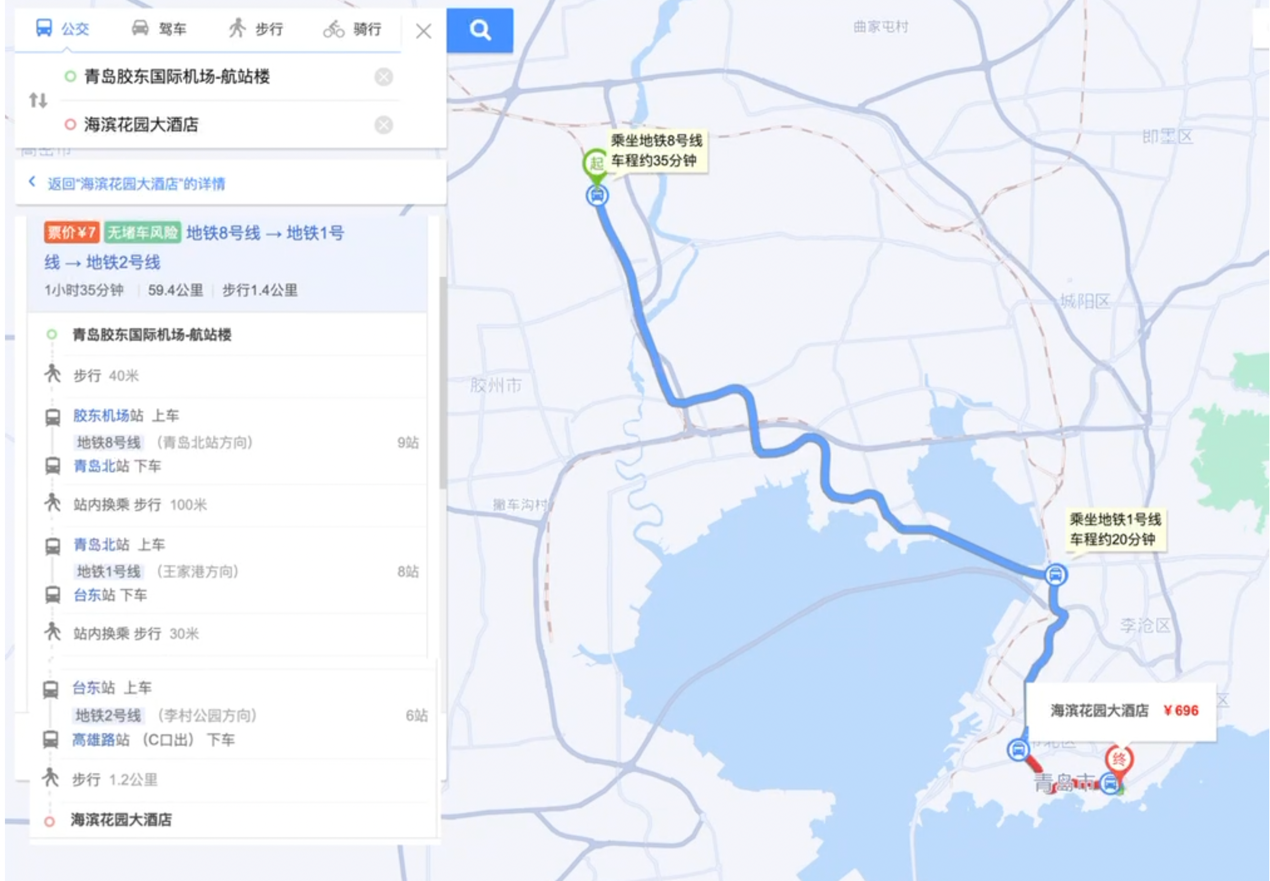Go back via 返回"海滨花园大酒店"的详情 link
1270x881 pixels.
point(136,184)
